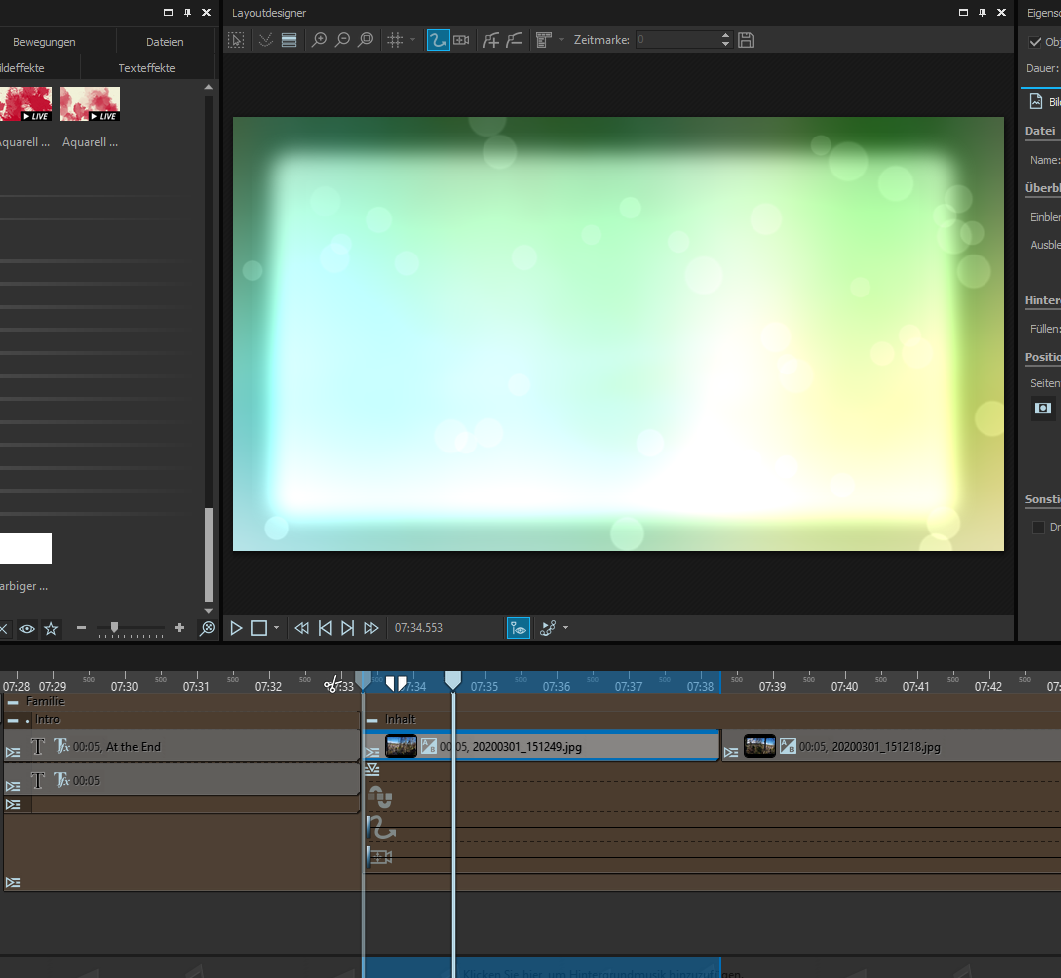The width and height of the screenshot is (1061, 978).
Task: Jump to next frame in preview controls
Action: (x=348, y=628)
